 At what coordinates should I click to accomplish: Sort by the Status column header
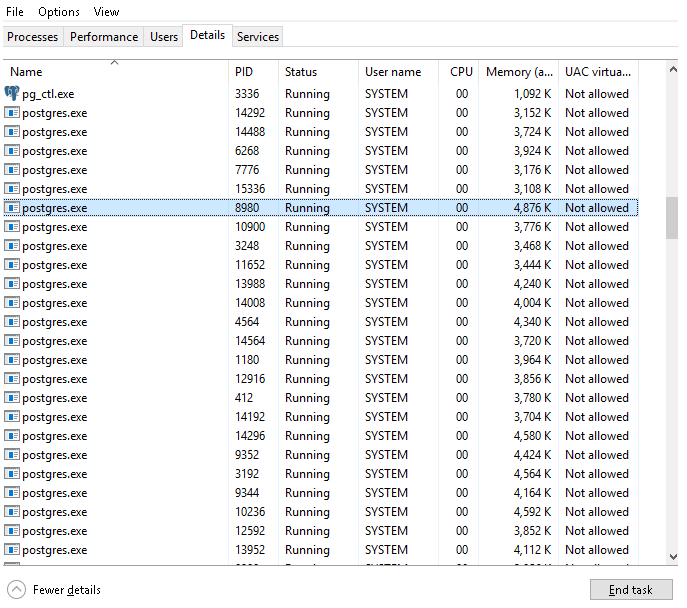tap(319, 71)
